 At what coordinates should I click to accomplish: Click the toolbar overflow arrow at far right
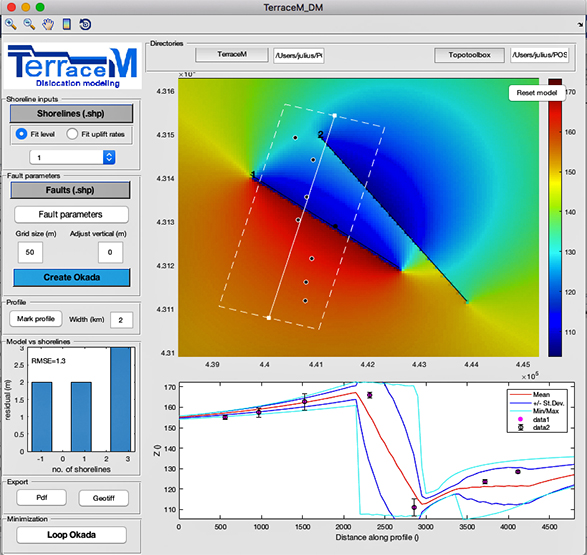(x=580, y=25)
